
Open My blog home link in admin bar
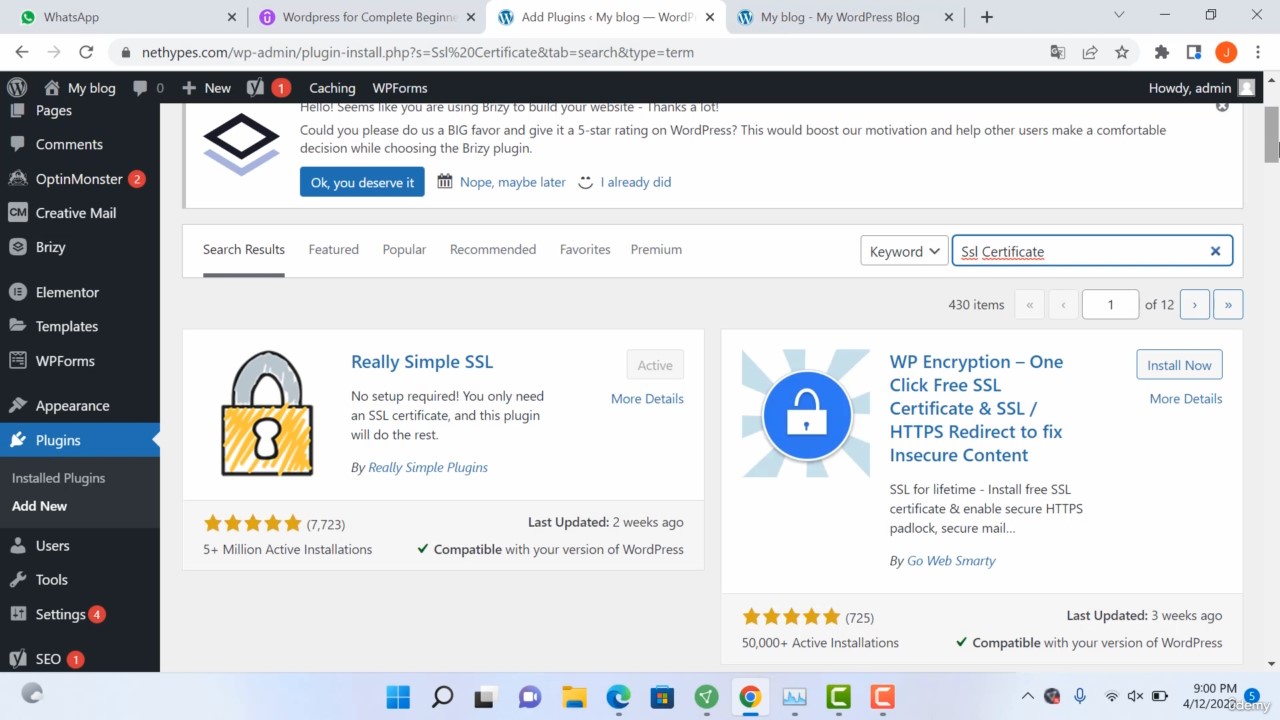[x=80, y=88]
